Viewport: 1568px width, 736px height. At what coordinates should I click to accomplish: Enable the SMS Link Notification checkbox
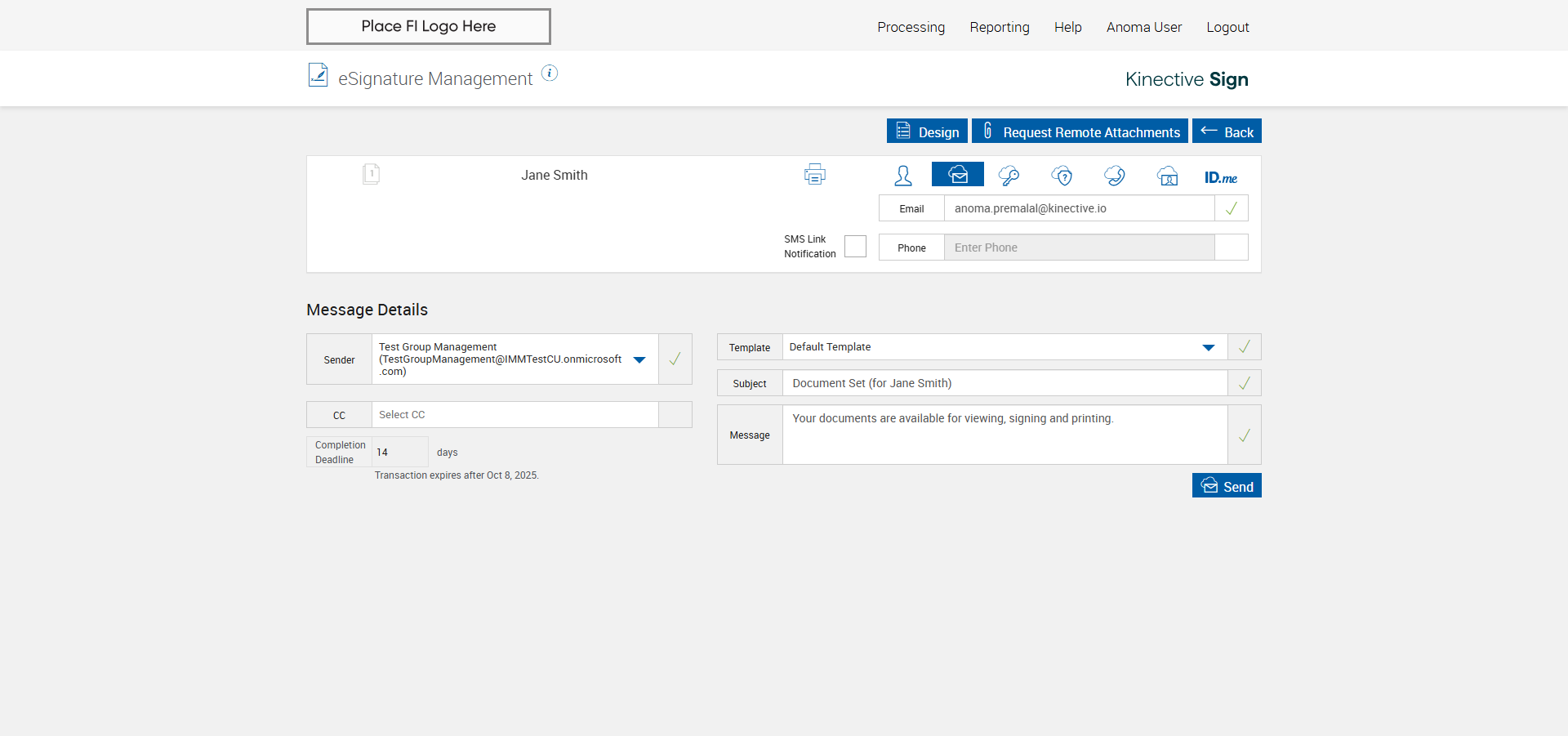tap(855, 247)
